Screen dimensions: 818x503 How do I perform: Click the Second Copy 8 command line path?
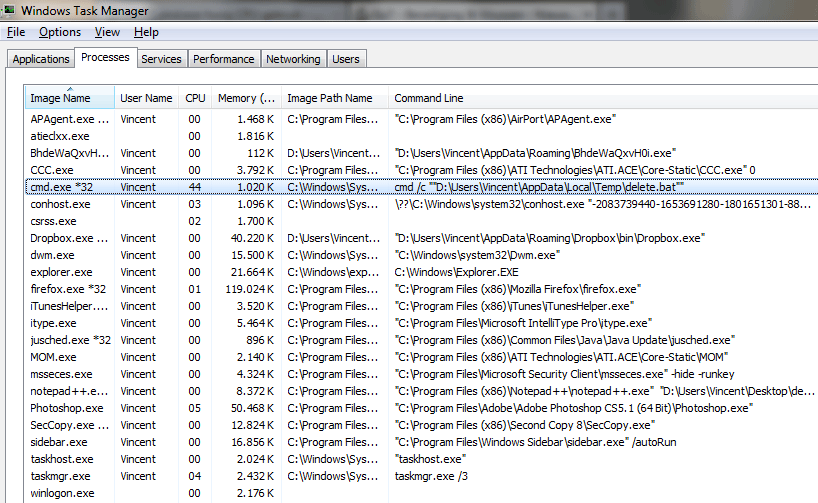[x=525, y=425]
